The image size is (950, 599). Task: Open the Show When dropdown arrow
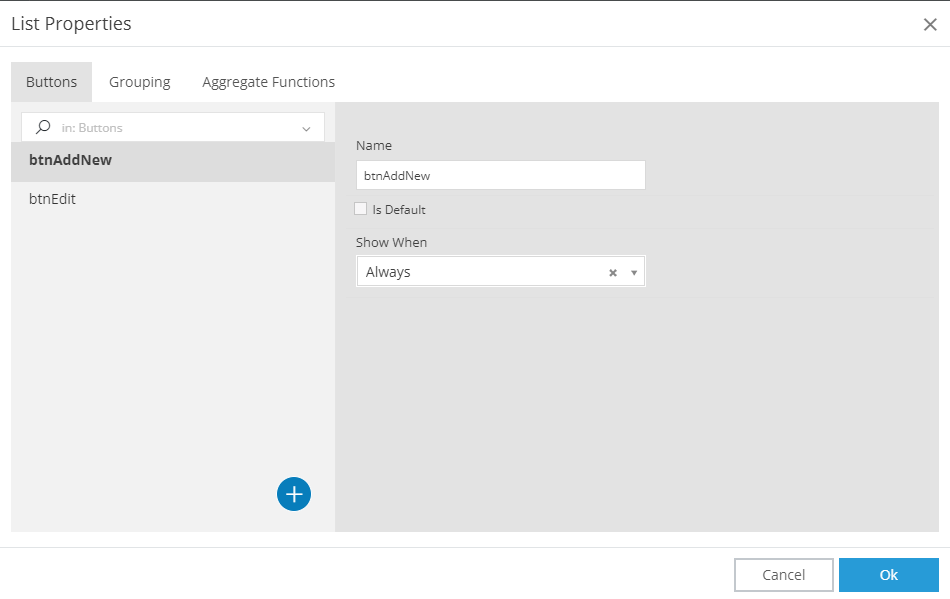634,272
